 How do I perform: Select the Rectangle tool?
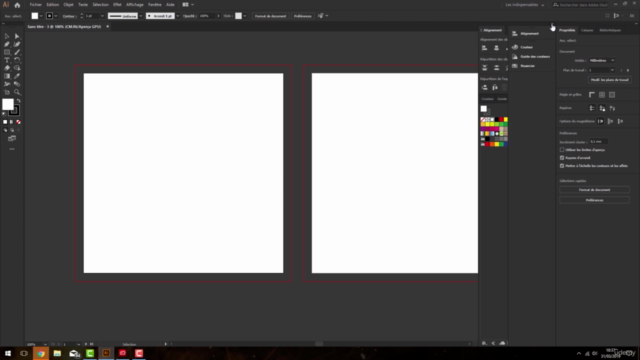pyautogui.click(x=7, y=52)
